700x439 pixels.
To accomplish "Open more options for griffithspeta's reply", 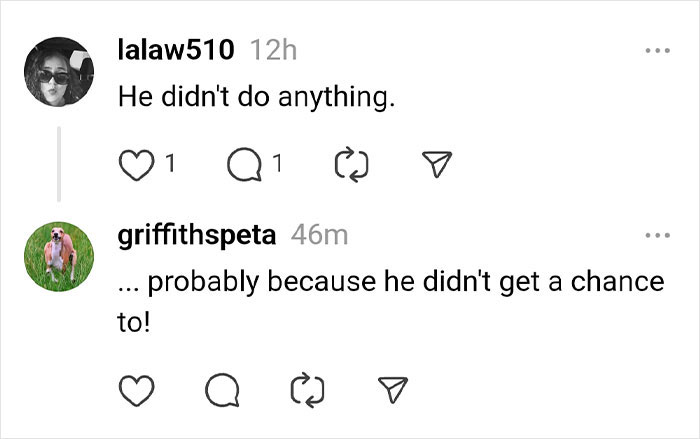I will [x=657, y=235].
